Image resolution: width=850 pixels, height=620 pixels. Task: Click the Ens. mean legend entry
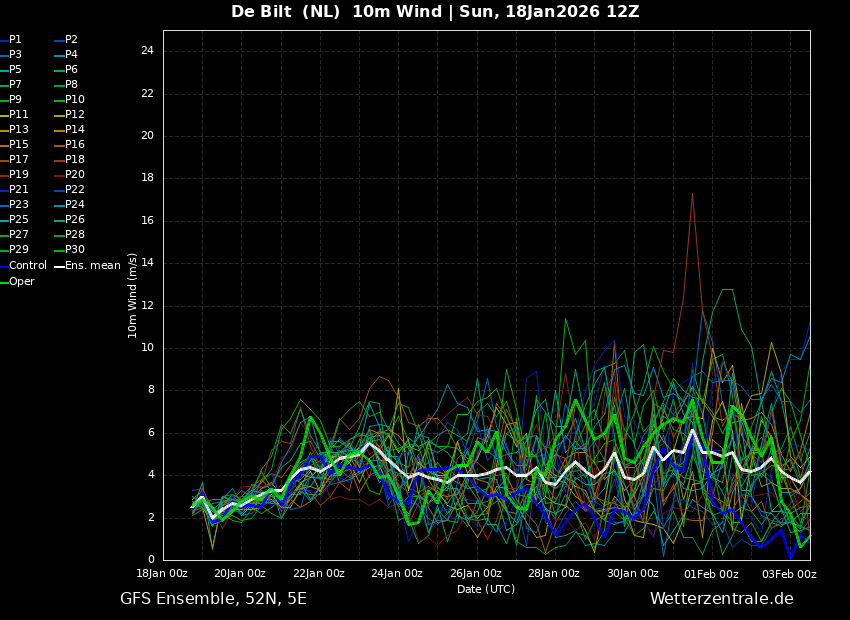pyautogui.click(x=92, y=266)
